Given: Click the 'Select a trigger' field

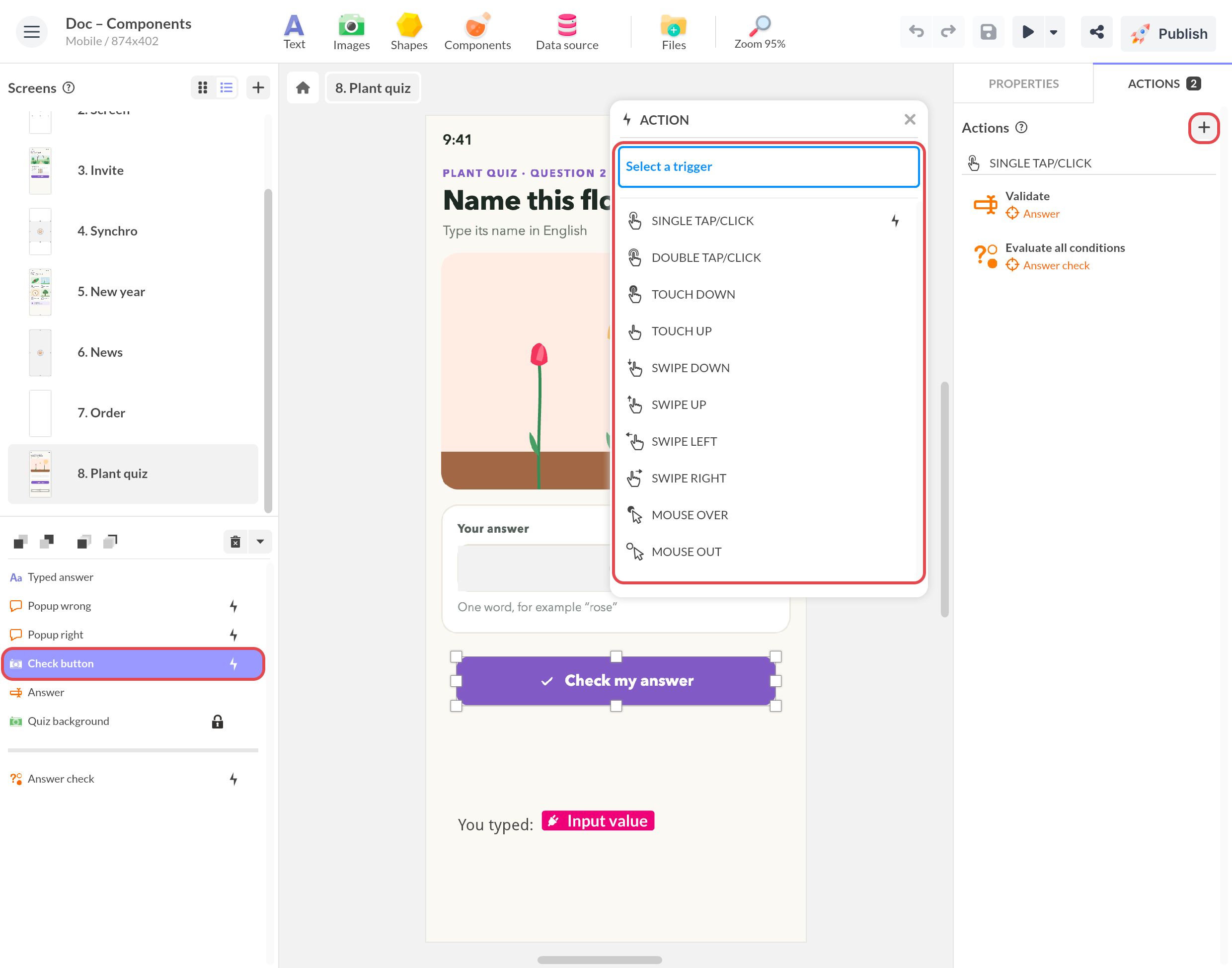Looking at the screenshot, I should 769,166.
